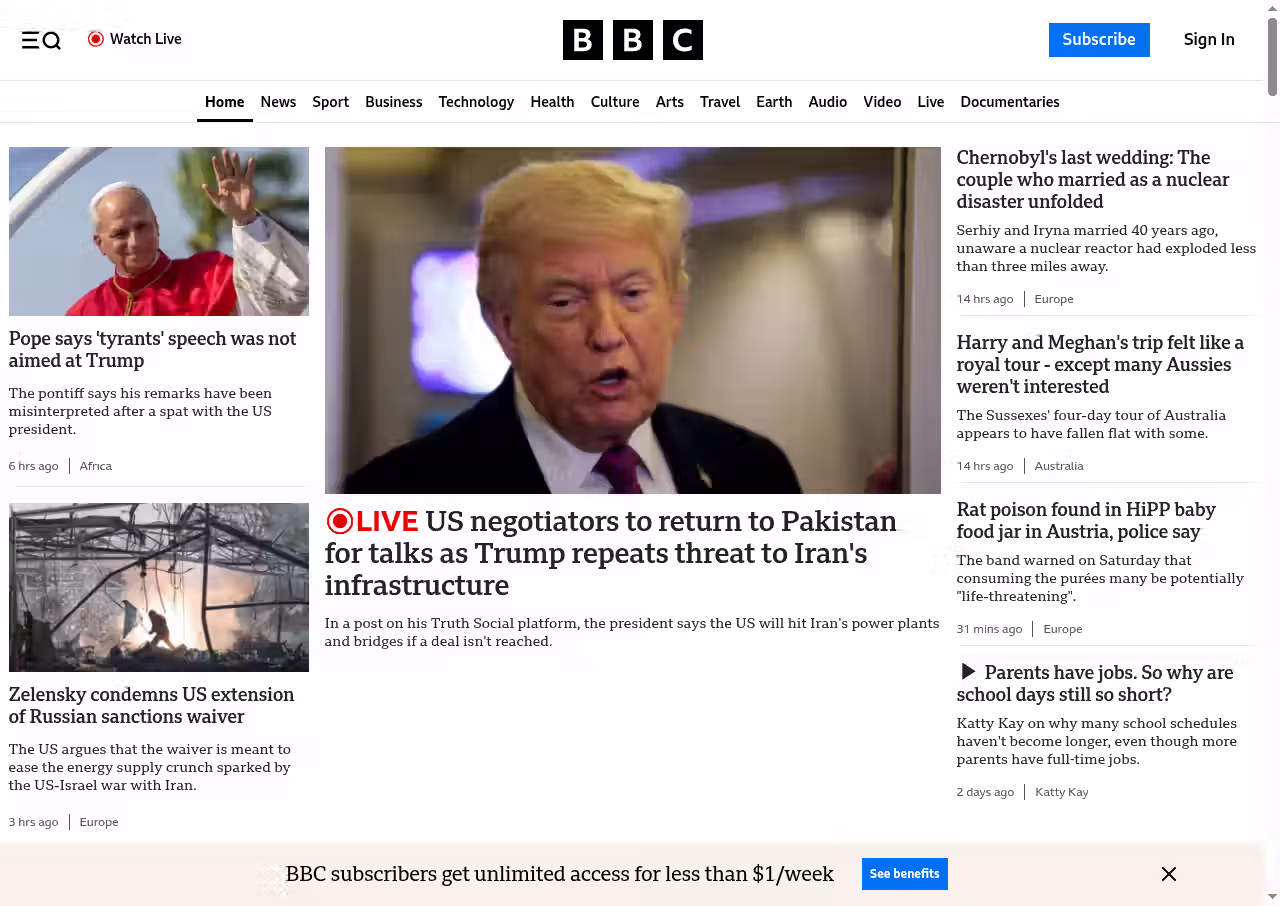Click the BBC logo
This screenshot has height=906, width=1280.
tap(632, 40)
